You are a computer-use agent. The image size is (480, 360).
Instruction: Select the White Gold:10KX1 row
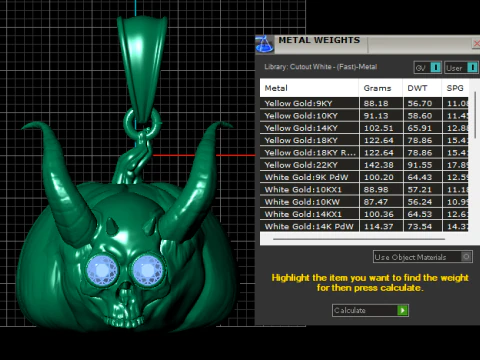[x=364, y=190]
